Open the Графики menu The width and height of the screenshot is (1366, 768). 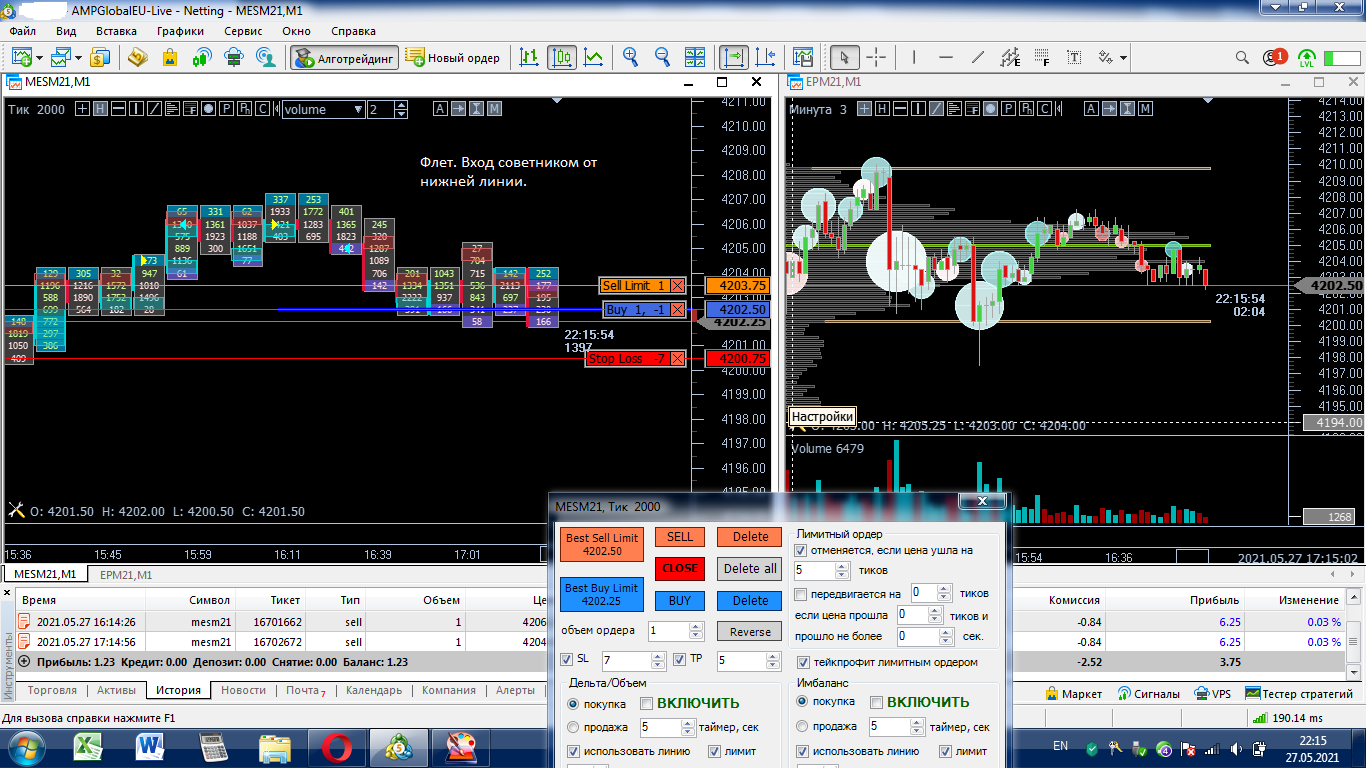(x=180, y=31)
